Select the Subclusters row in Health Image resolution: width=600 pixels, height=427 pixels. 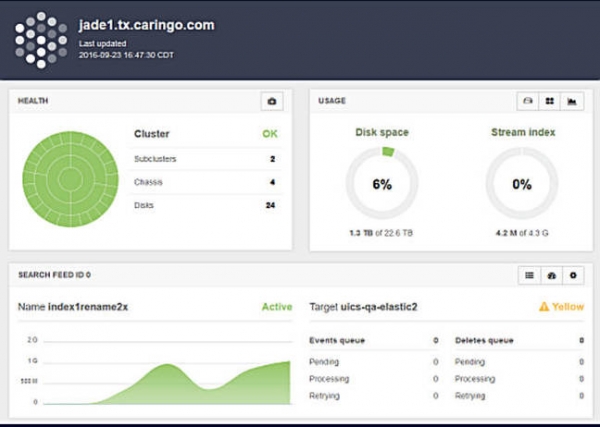(x=205, y=159)
